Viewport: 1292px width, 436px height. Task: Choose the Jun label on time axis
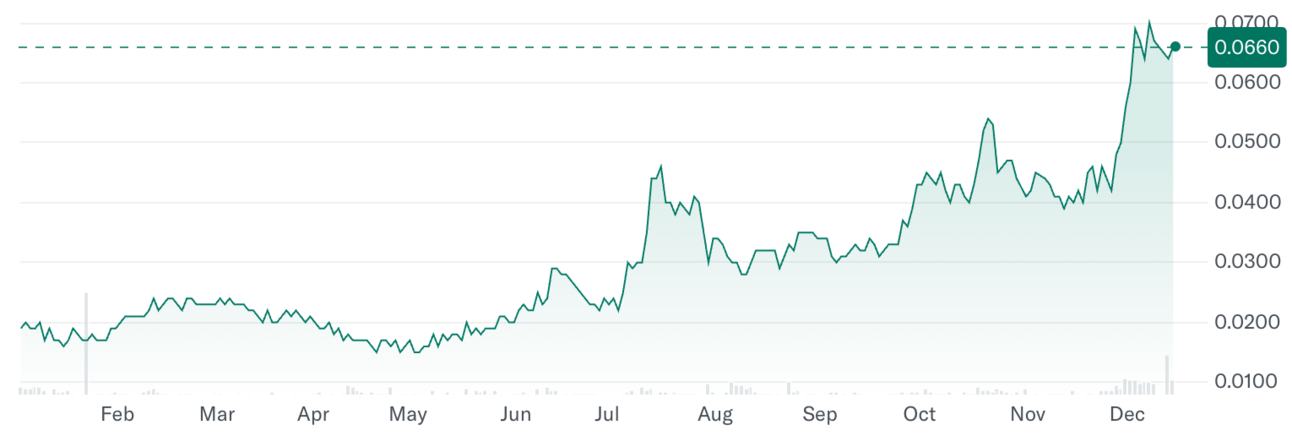coord(515,414)
